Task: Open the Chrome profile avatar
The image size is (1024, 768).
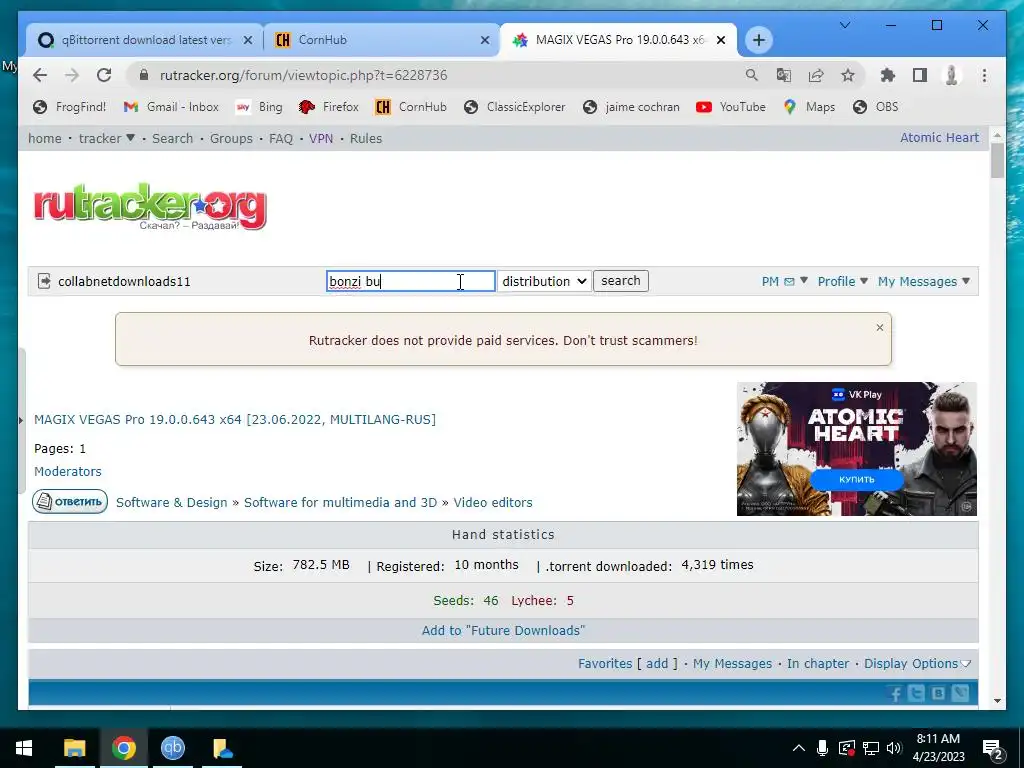Action: [x=952, y=75]
